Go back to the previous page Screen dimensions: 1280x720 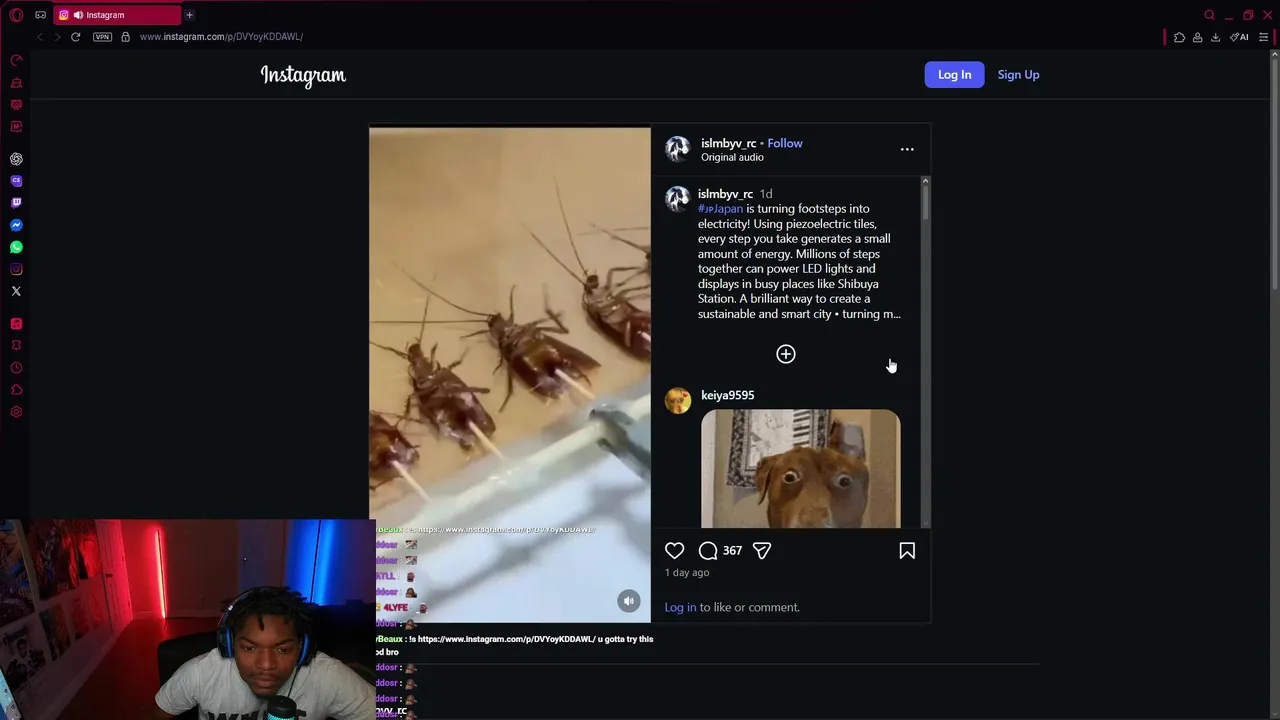click(x=40, y=37)
